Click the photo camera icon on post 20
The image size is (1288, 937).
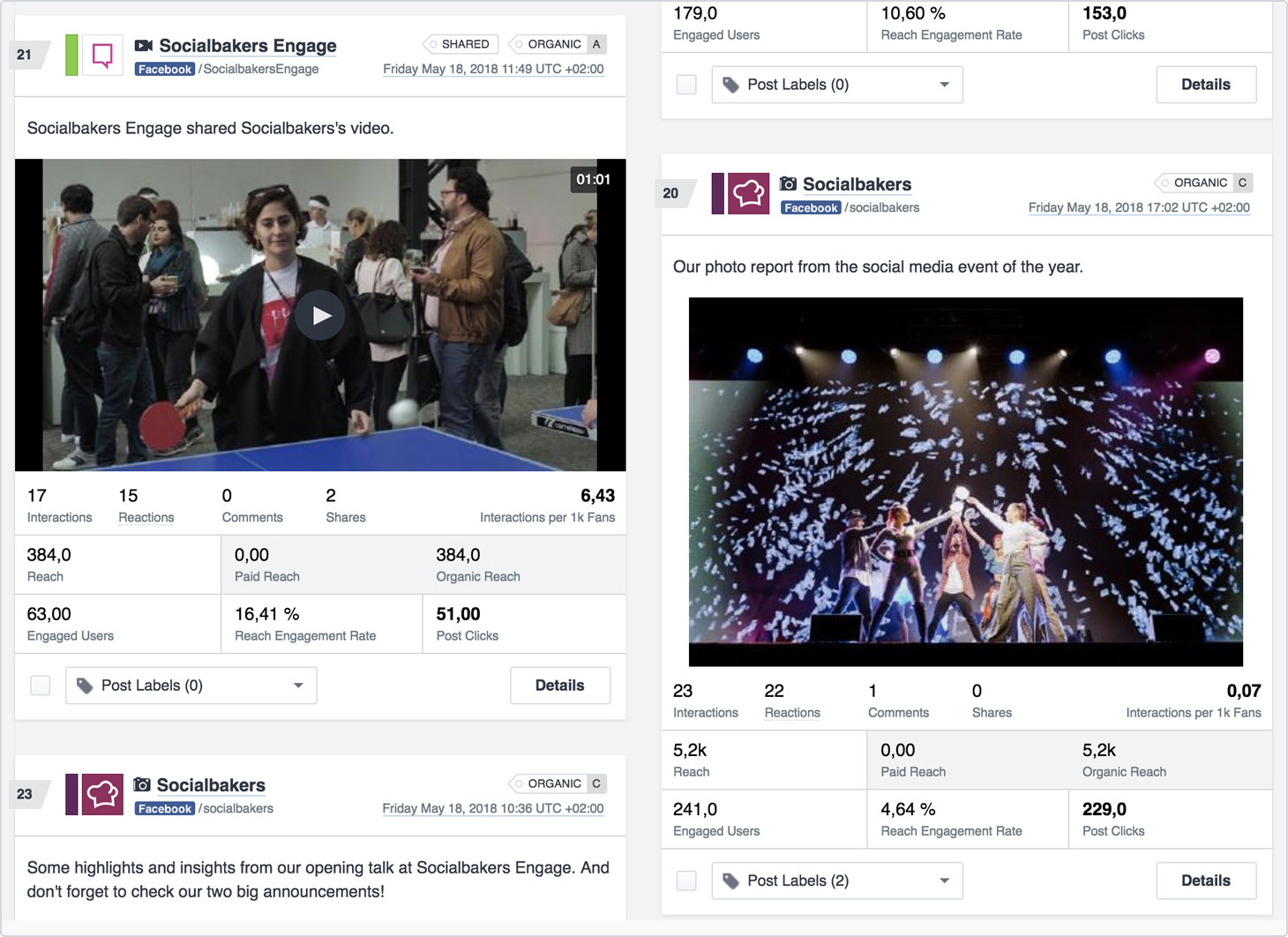[x=789, y=184]
